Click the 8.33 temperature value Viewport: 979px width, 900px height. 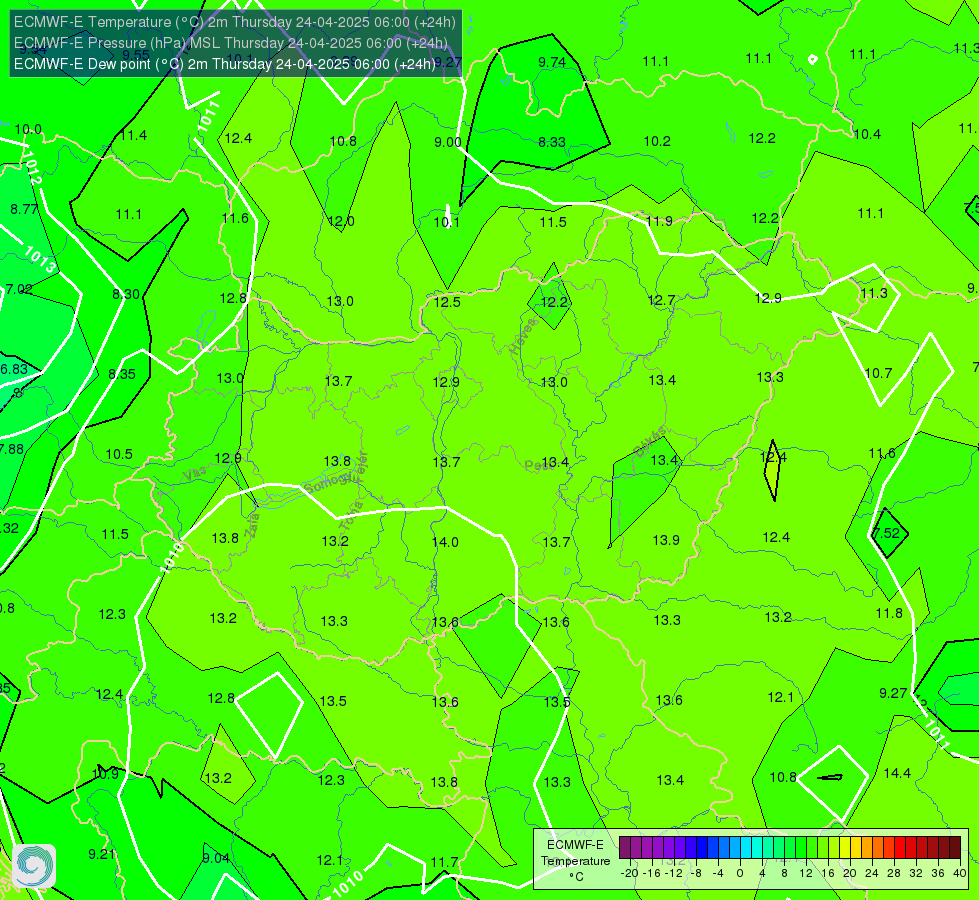(x=552, y=142)
